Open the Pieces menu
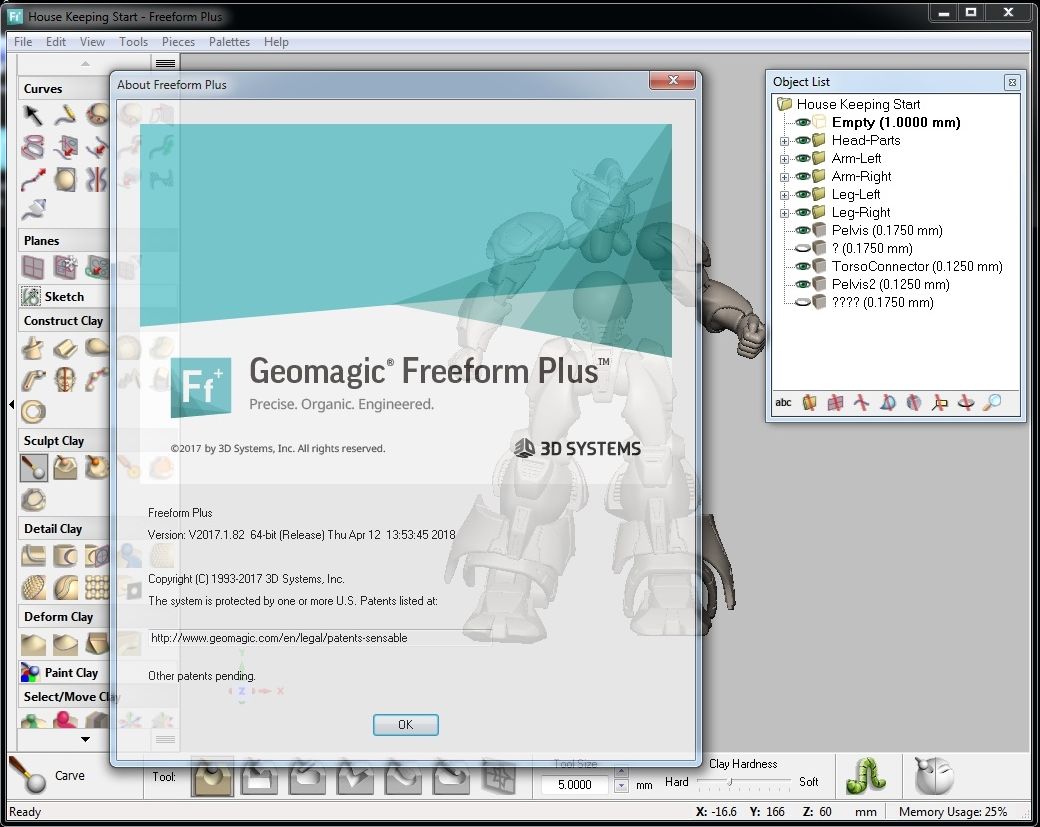1040x827 pixels. click(178, 42)
